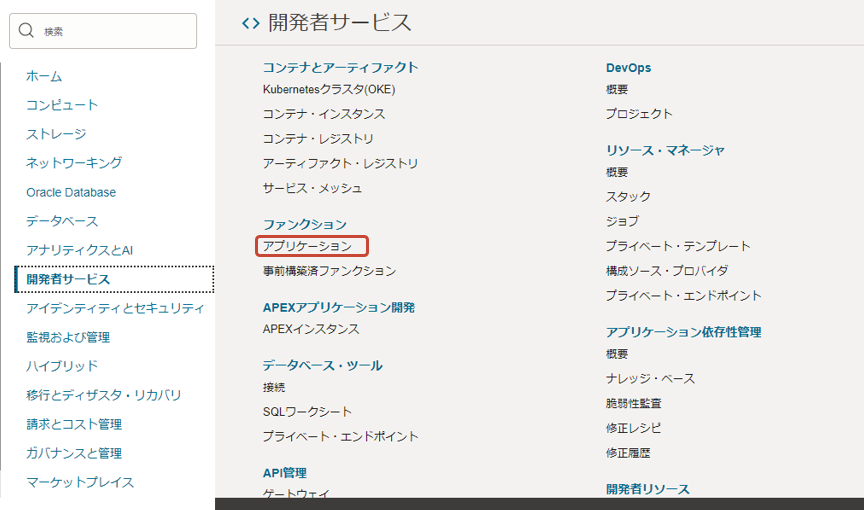
Task: Open コンテナ・レジストリ link
Action: point(318,139)
